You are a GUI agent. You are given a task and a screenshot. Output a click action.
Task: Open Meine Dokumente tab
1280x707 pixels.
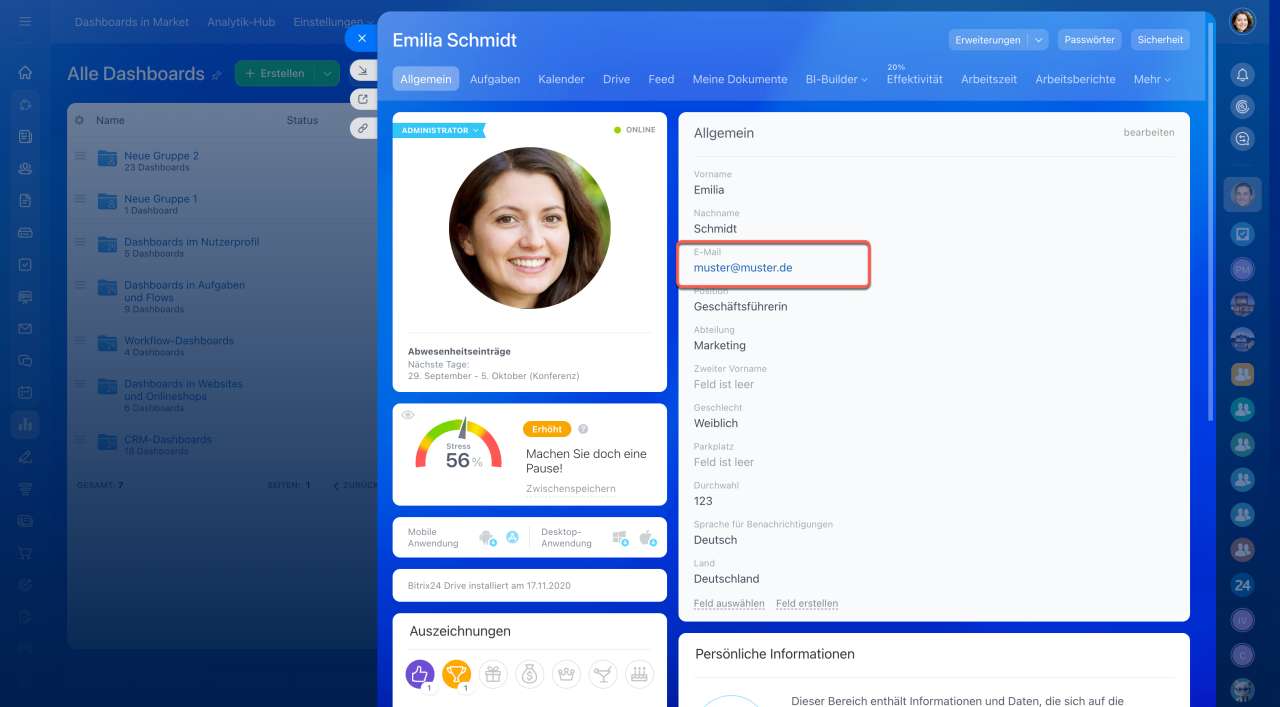pyautogui.click(x=740, y=79)
